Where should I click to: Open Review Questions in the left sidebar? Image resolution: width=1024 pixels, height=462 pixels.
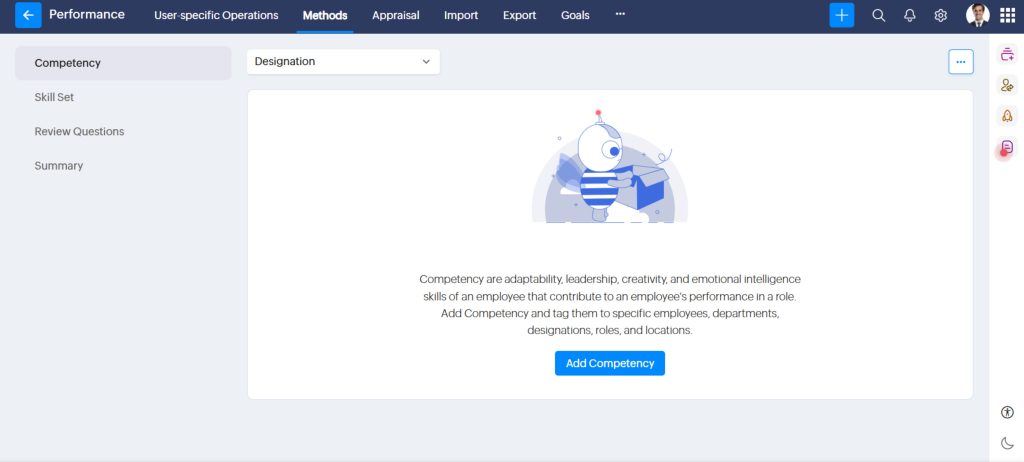(79, 131)
